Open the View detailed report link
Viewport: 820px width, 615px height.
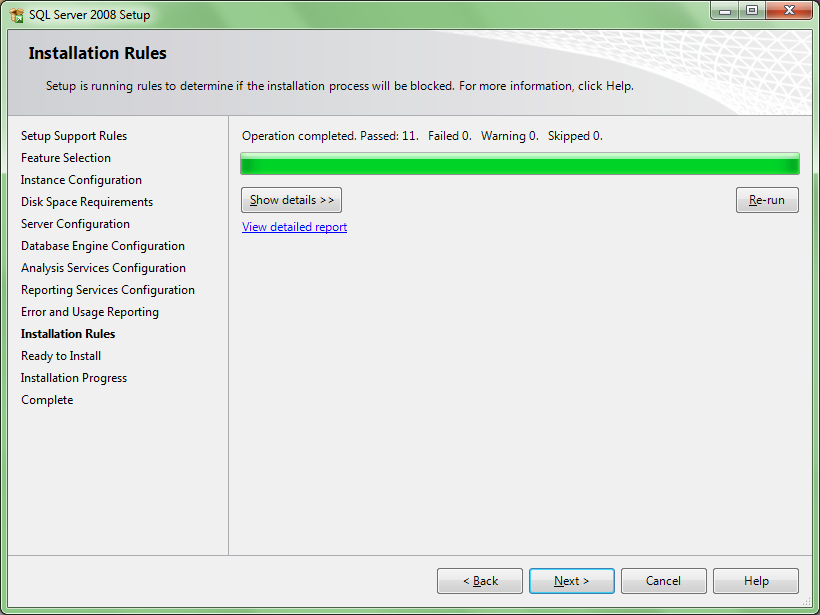click(x=294, y=227)
